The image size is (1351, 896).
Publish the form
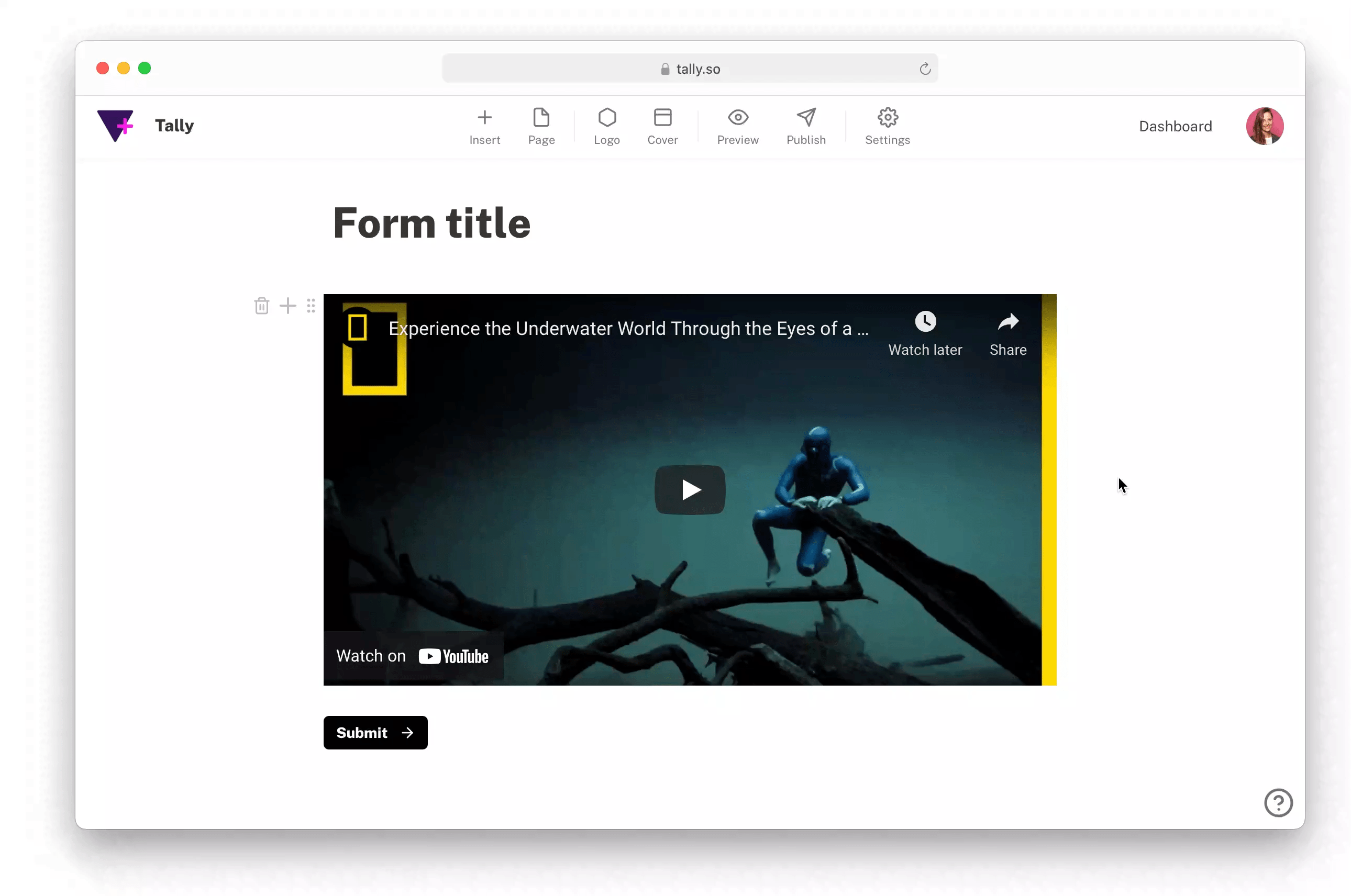805,127
